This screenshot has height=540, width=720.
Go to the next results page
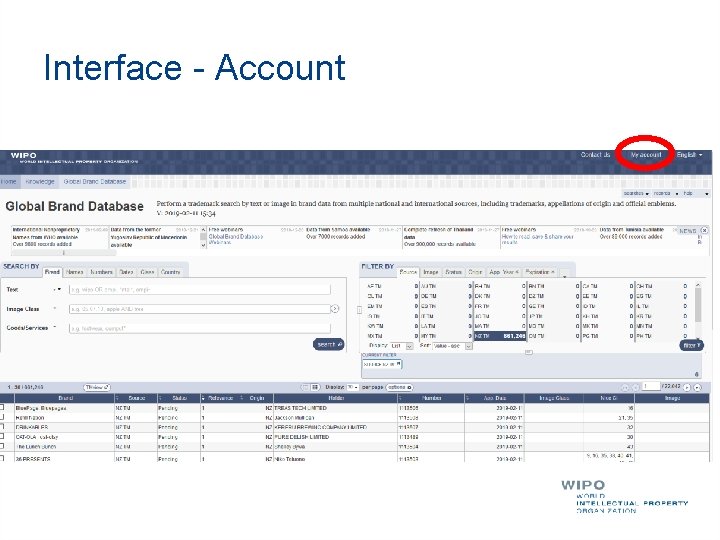tap(687, 388)
